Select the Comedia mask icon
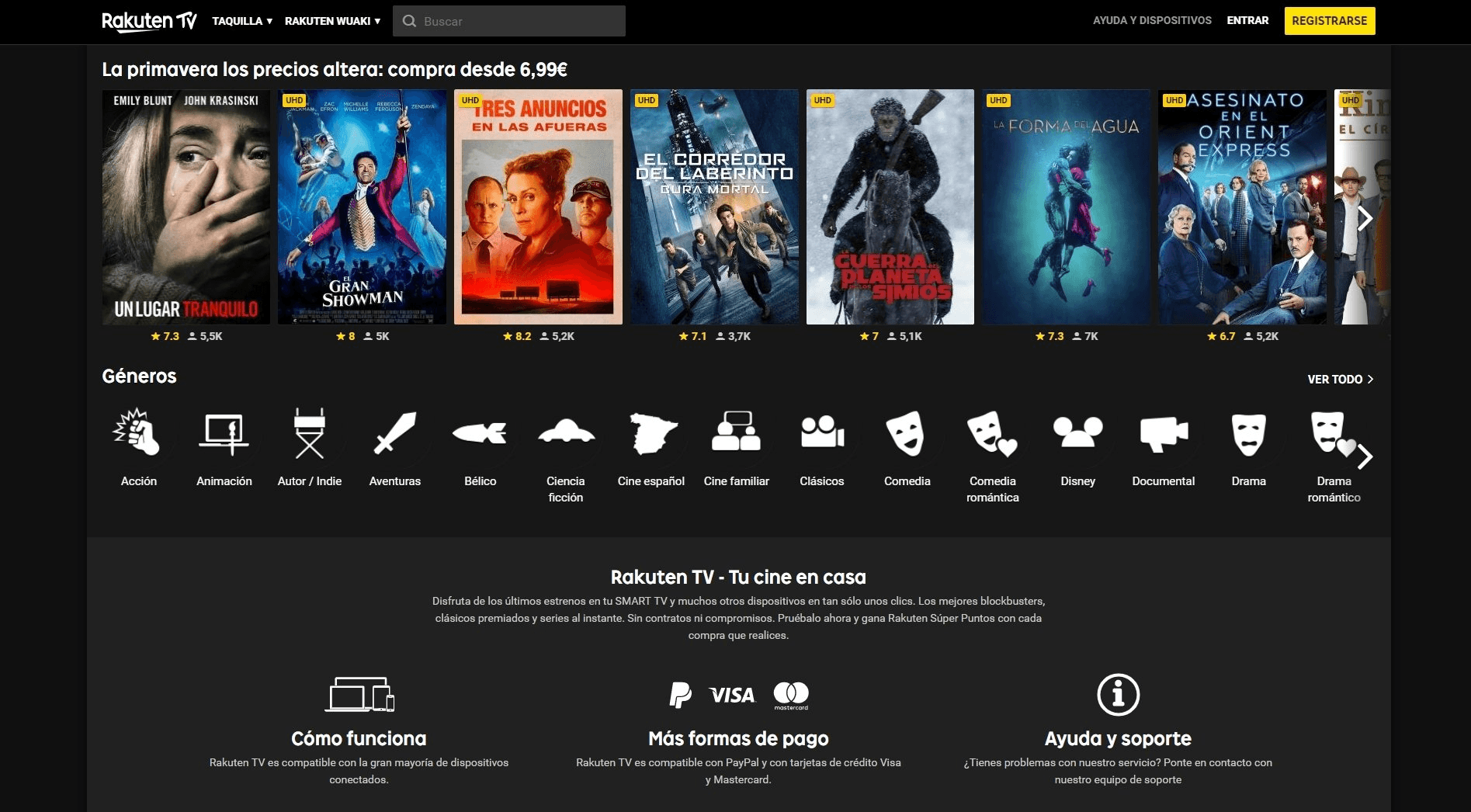 tap(906, 433)
